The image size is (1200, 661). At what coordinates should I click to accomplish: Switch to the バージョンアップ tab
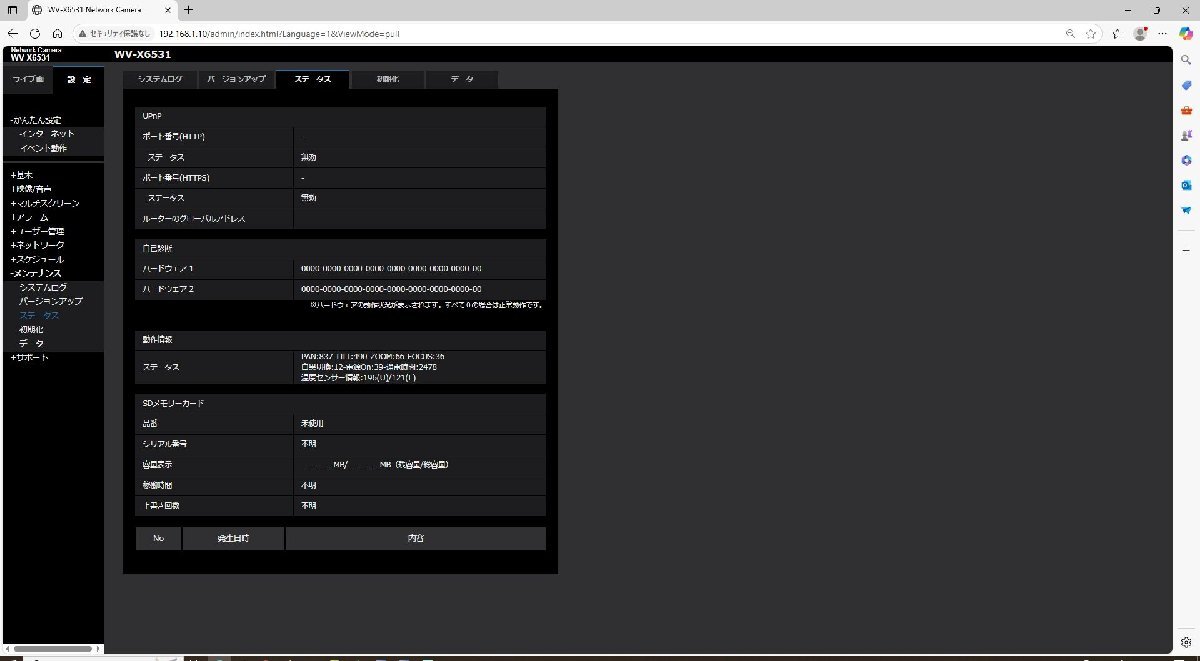point(236,79)
